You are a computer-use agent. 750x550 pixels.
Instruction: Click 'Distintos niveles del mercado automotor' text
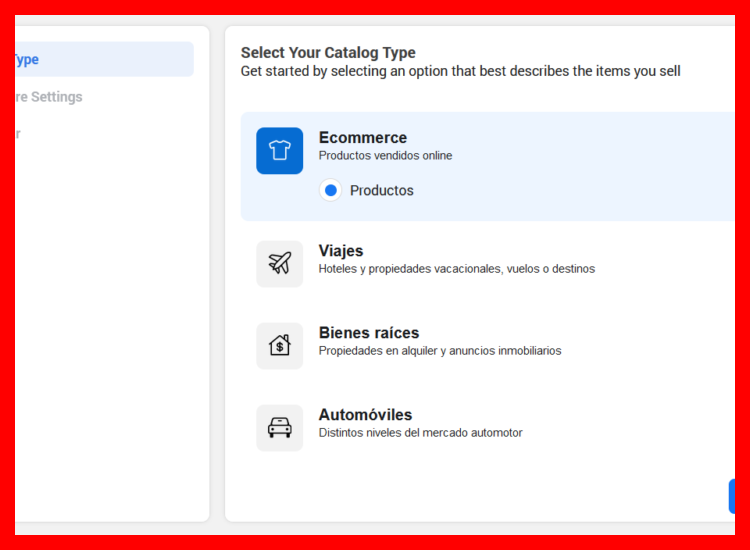[x=420, y=433]
